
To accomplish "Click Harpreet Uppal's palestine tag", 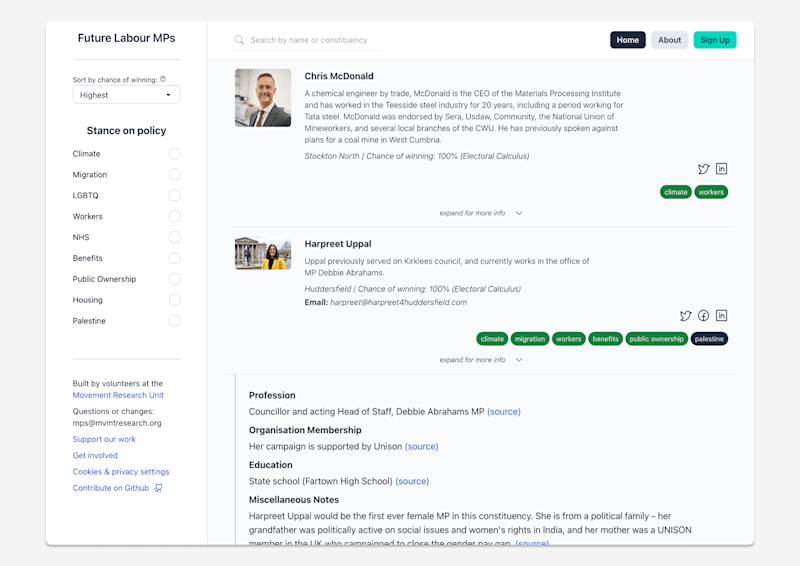I will 709,339.
